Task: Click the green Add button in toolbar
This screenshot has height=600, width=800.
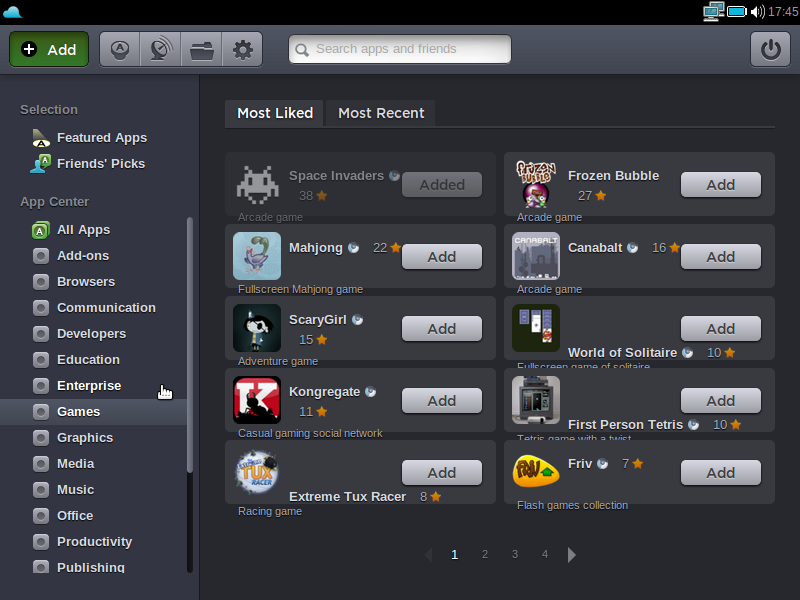Action: click(49, 49)
